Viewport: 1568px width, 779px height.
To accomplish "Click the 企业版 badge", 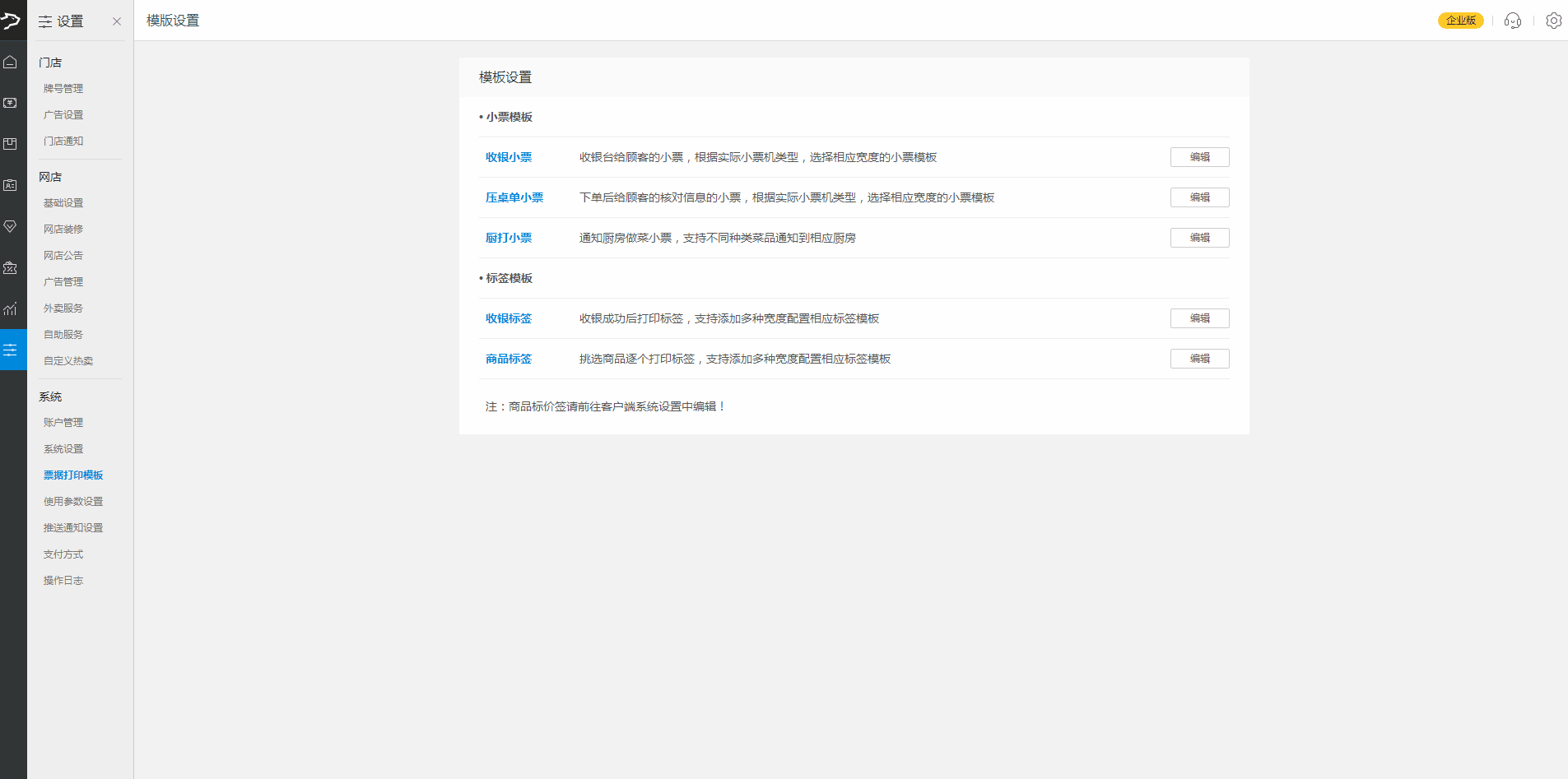I will pos(1460,21).
